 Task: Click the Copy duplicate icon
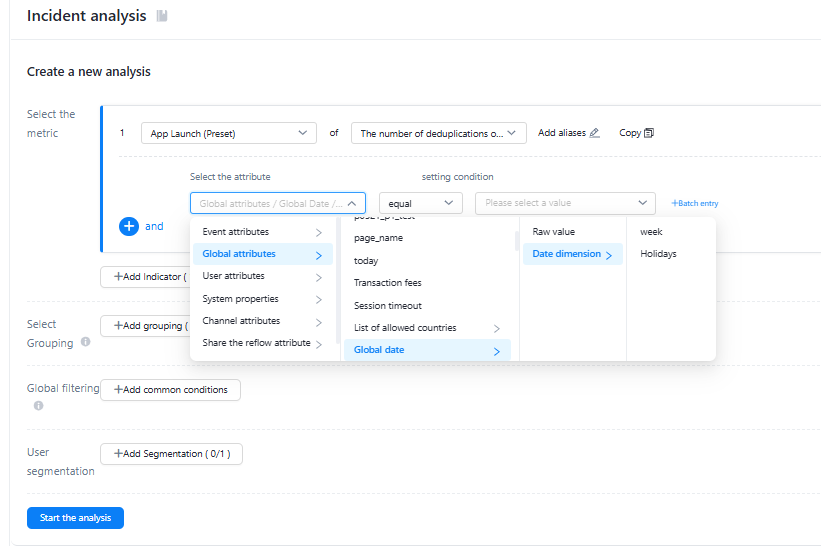(649, 133)
